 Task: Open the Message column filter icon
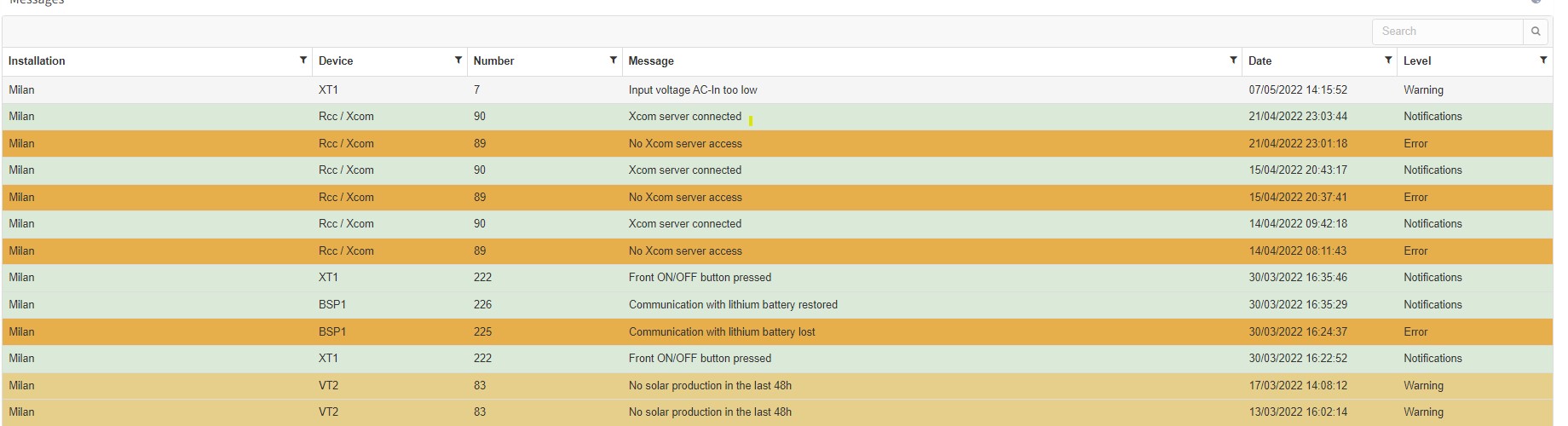[1233, 60]
